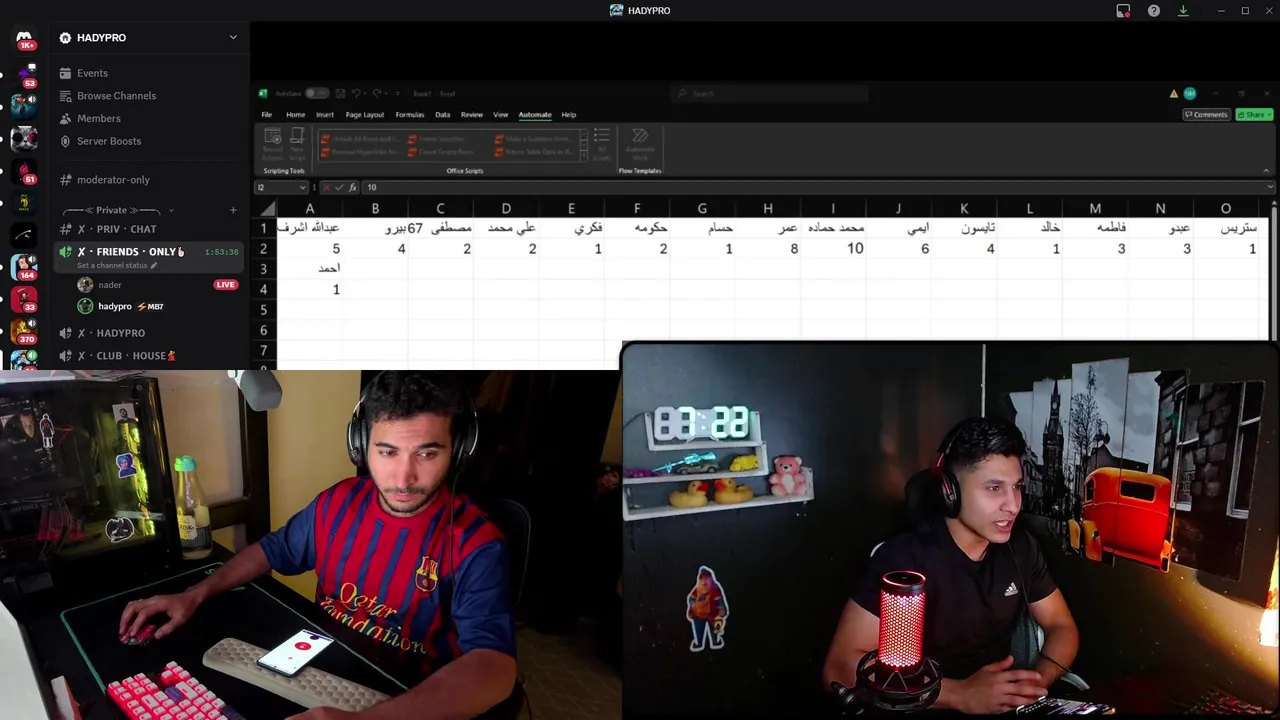This screenshot has height=720, width=1280.
Task: Open the cat-with-glasses server icon
Action: 24,137
